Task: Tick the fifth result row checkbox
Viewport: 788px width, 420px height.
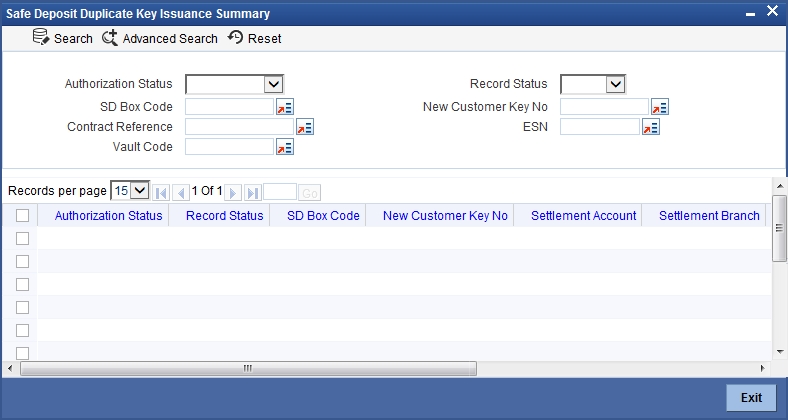Action: click(x=22, y=331)
